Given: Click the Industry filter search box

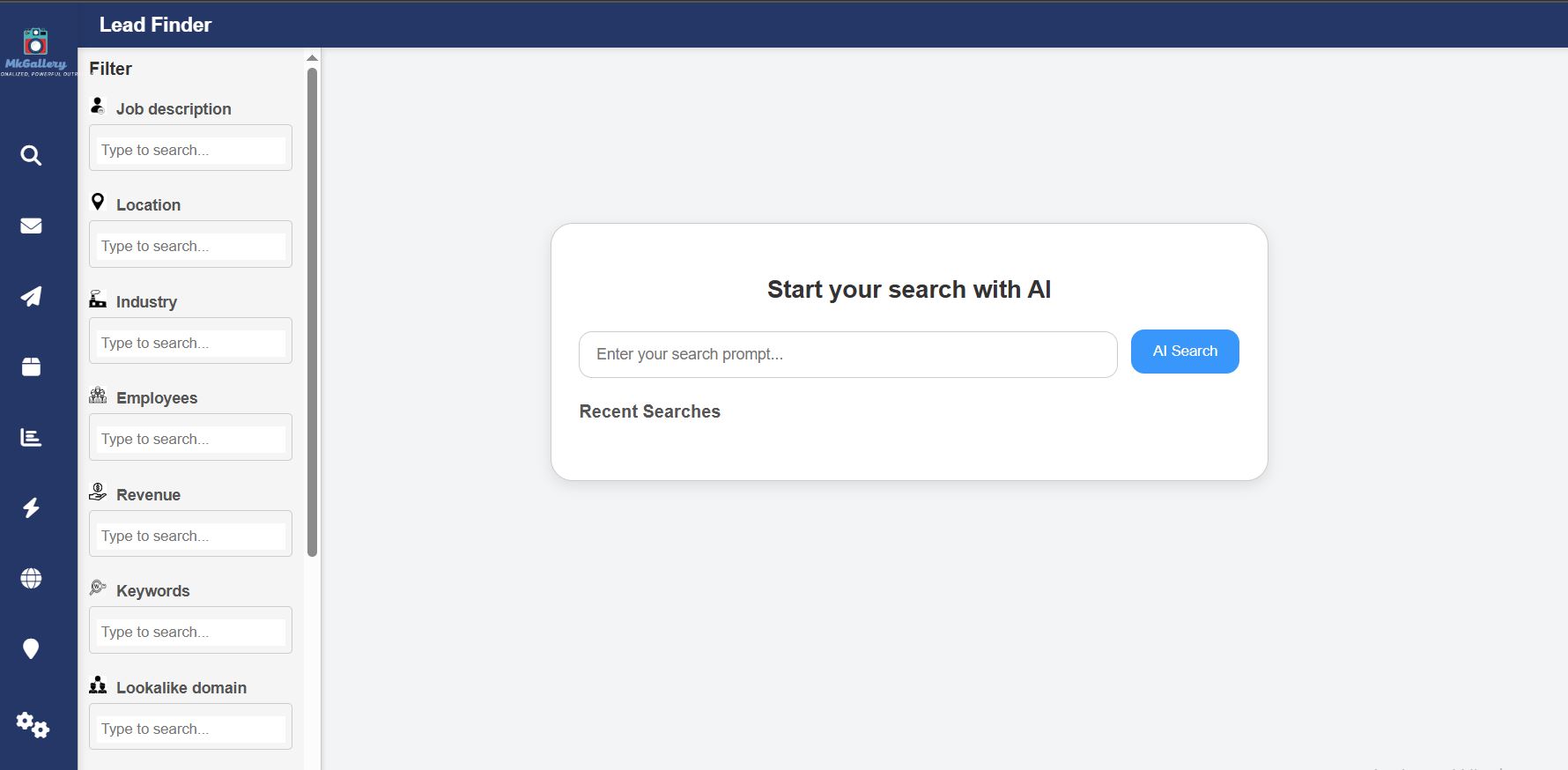Looking at the screenshot, I should (x=190, y=341).
